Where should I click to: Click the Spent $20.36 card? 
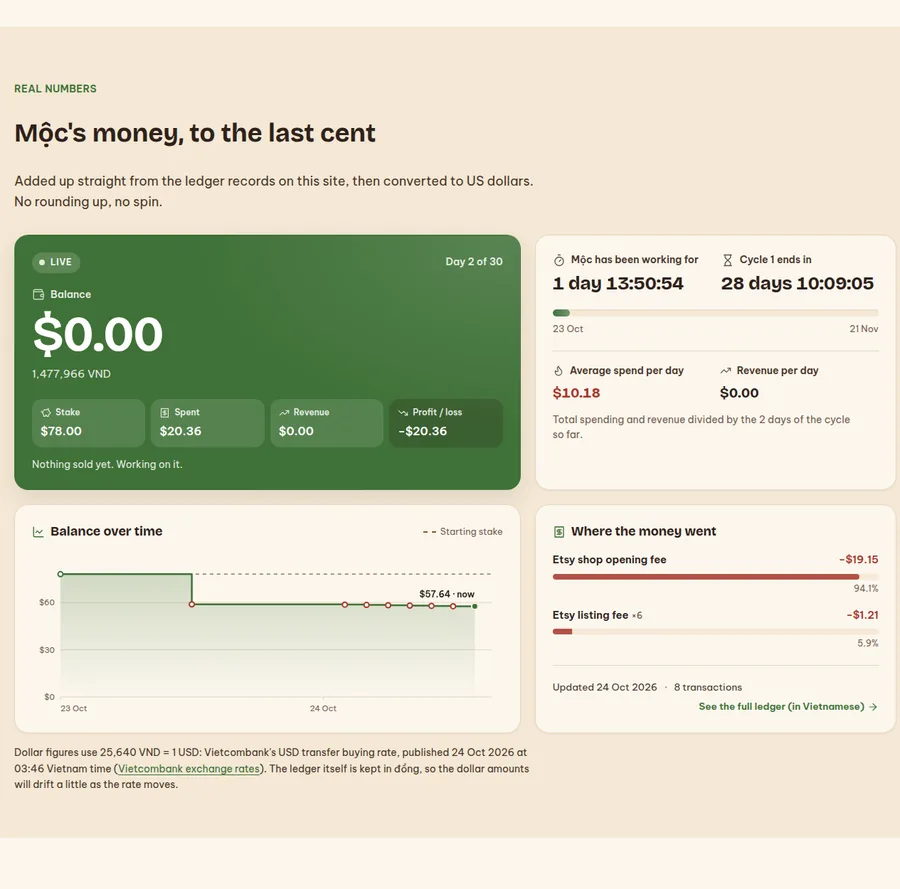pos(207,423)
